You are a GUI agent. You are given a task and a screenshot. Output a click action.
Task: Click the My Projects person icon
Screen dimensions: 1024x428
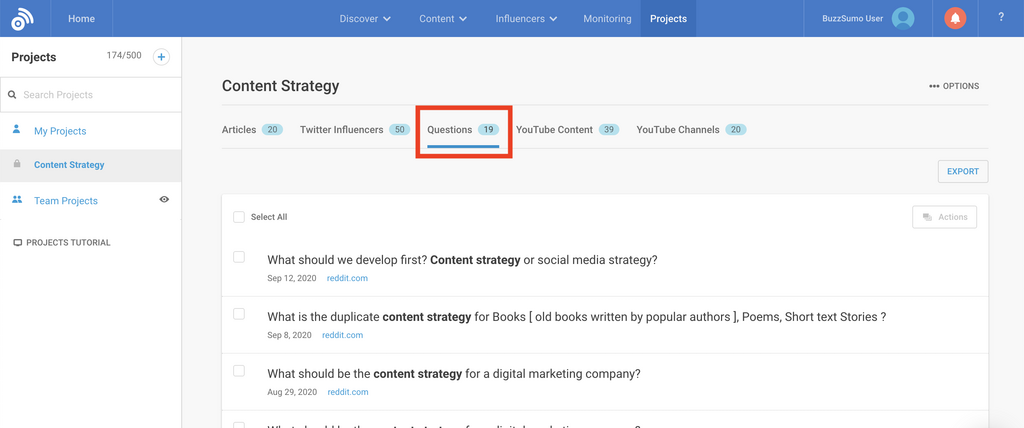17,130
